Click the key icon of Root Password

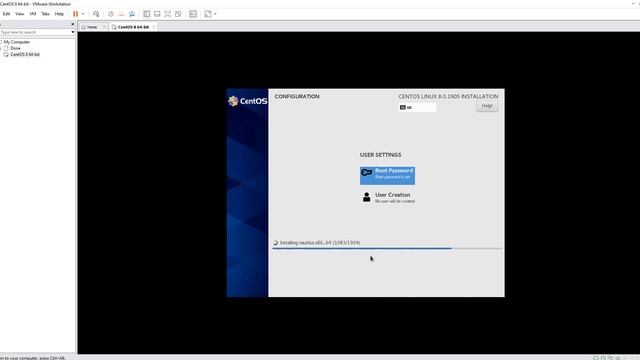367,173
